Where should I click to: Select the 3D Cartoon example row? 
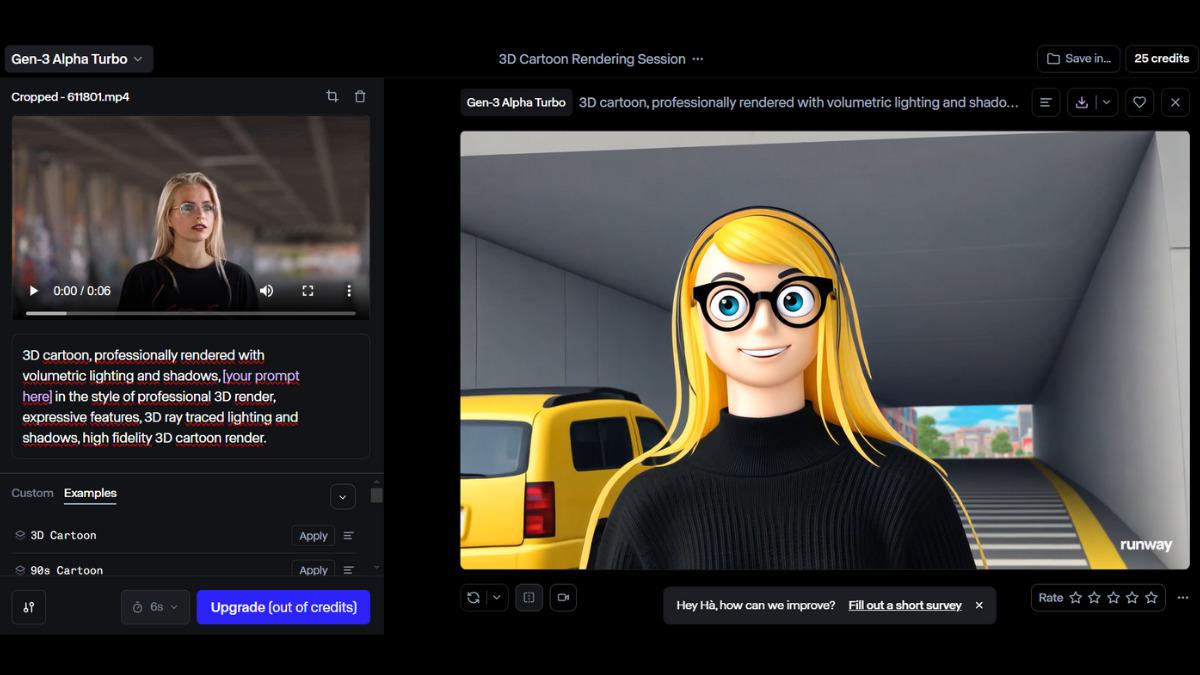[x=184, y=536]
